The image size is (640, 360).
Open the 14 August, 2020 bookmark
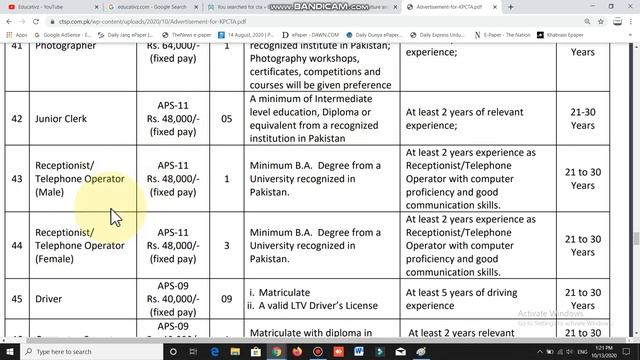point(246,35)
